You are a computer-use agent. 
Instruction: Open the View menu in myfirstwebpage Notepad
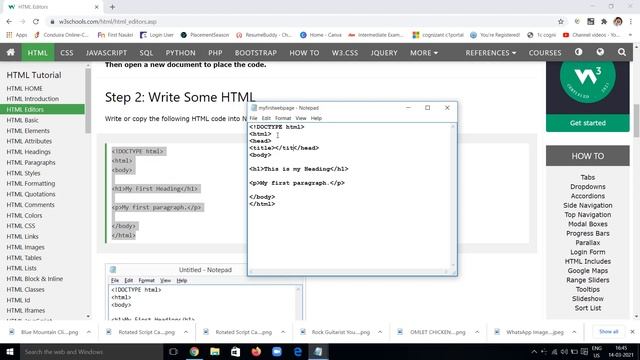tap(301, 118)
